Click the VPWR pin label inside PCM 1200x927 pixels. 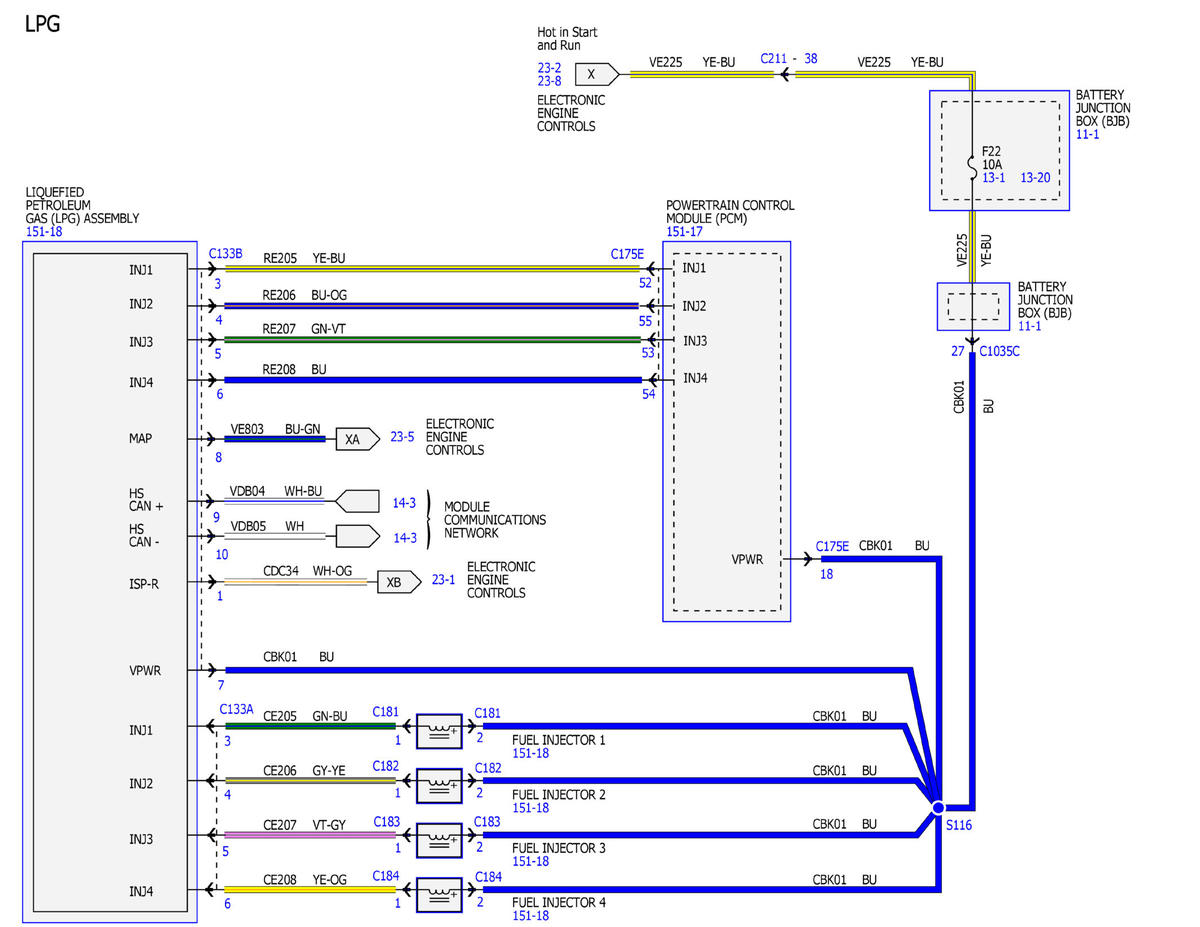click(x=747, y=560)
